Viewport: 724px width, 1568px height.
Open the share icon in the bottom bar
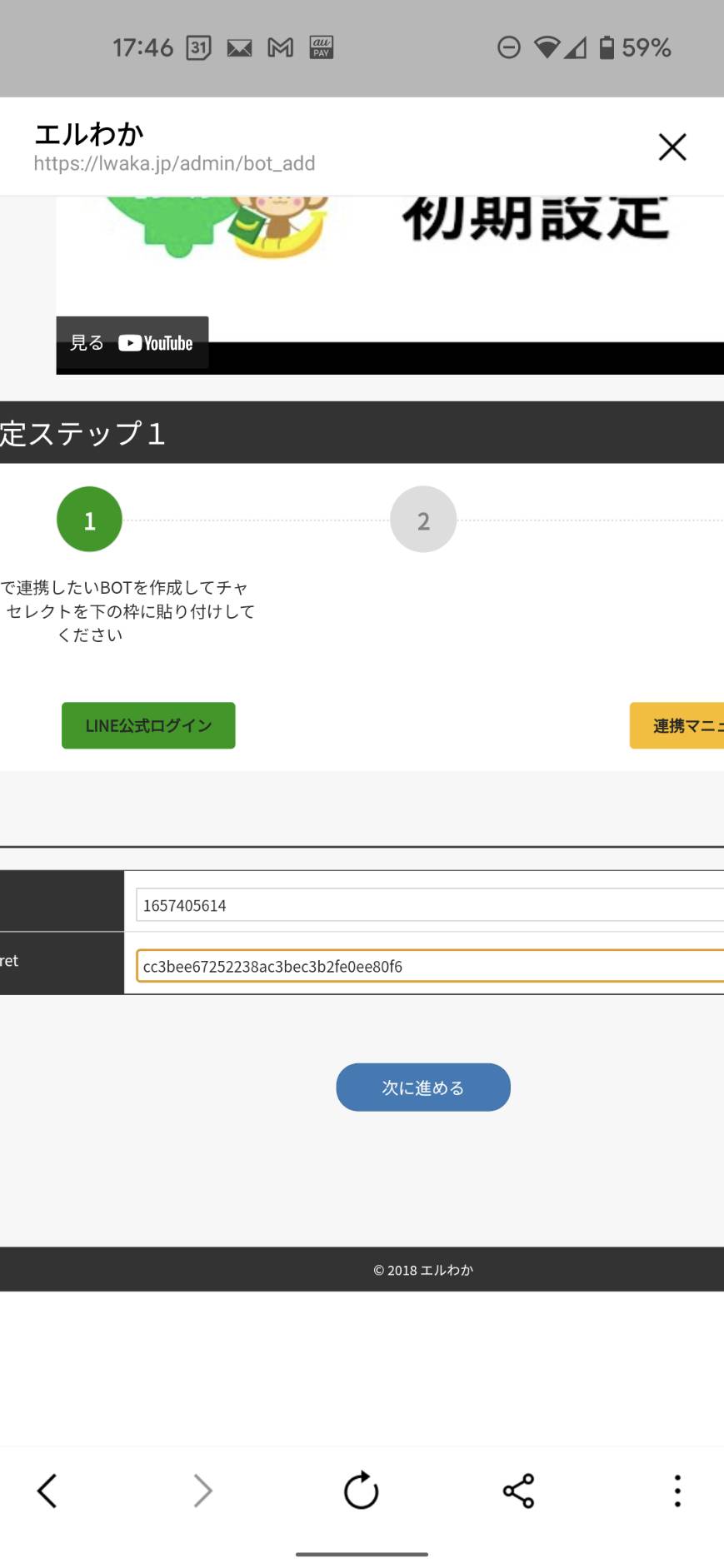coord(518,1491)
